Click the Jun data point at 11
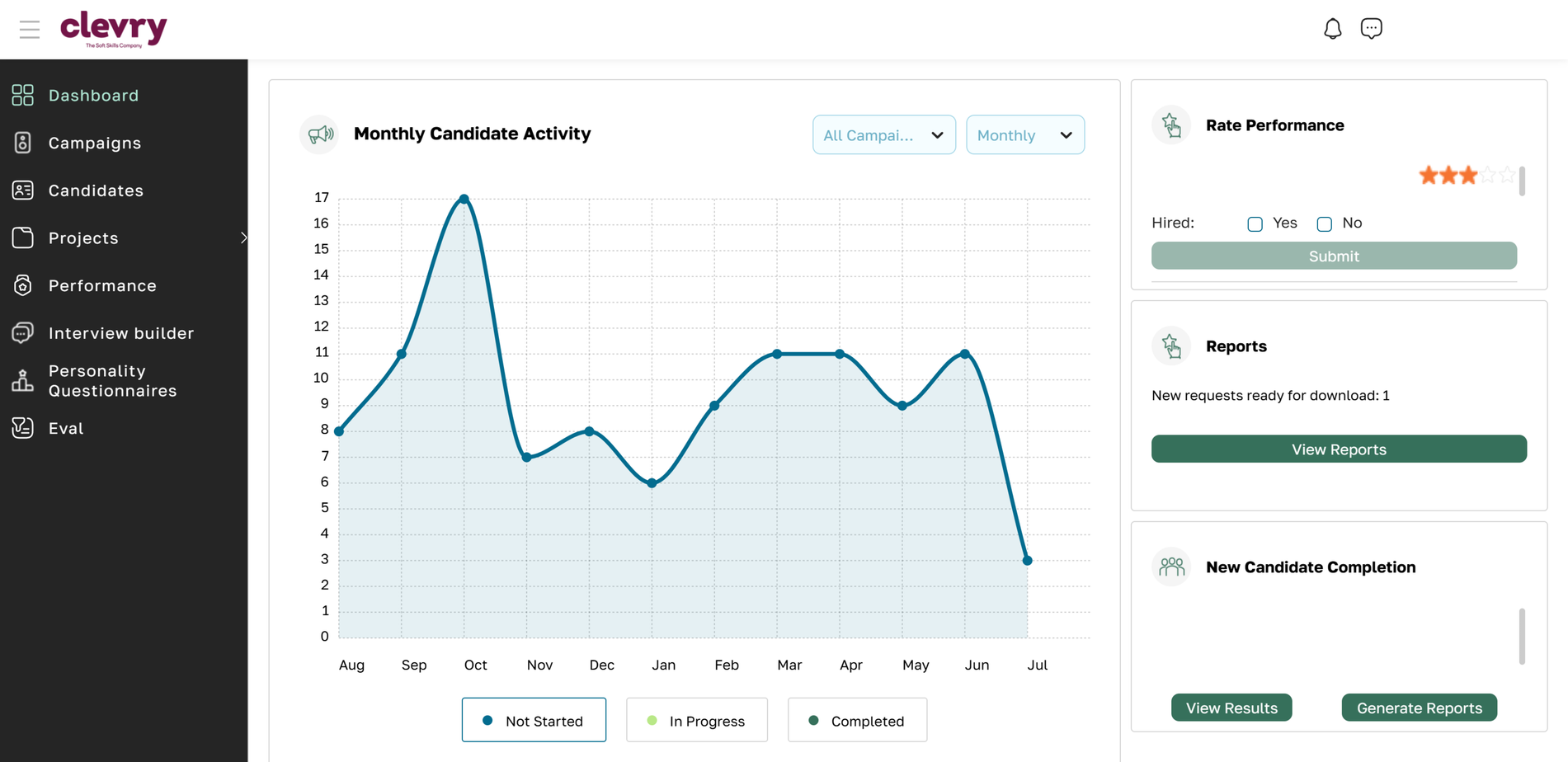The height and width of the screenshot is (762, 1568). (965, 354)
